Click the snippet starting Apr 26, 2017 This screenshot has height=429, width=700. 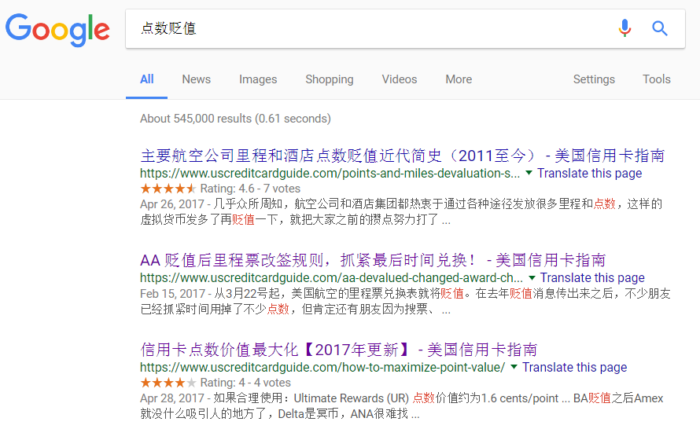(x=401, y=212)
